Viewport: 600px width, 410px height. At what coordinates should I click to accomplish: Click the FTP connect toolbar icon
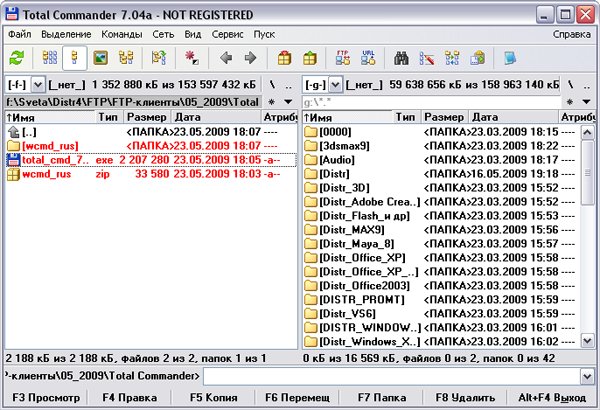343,58
